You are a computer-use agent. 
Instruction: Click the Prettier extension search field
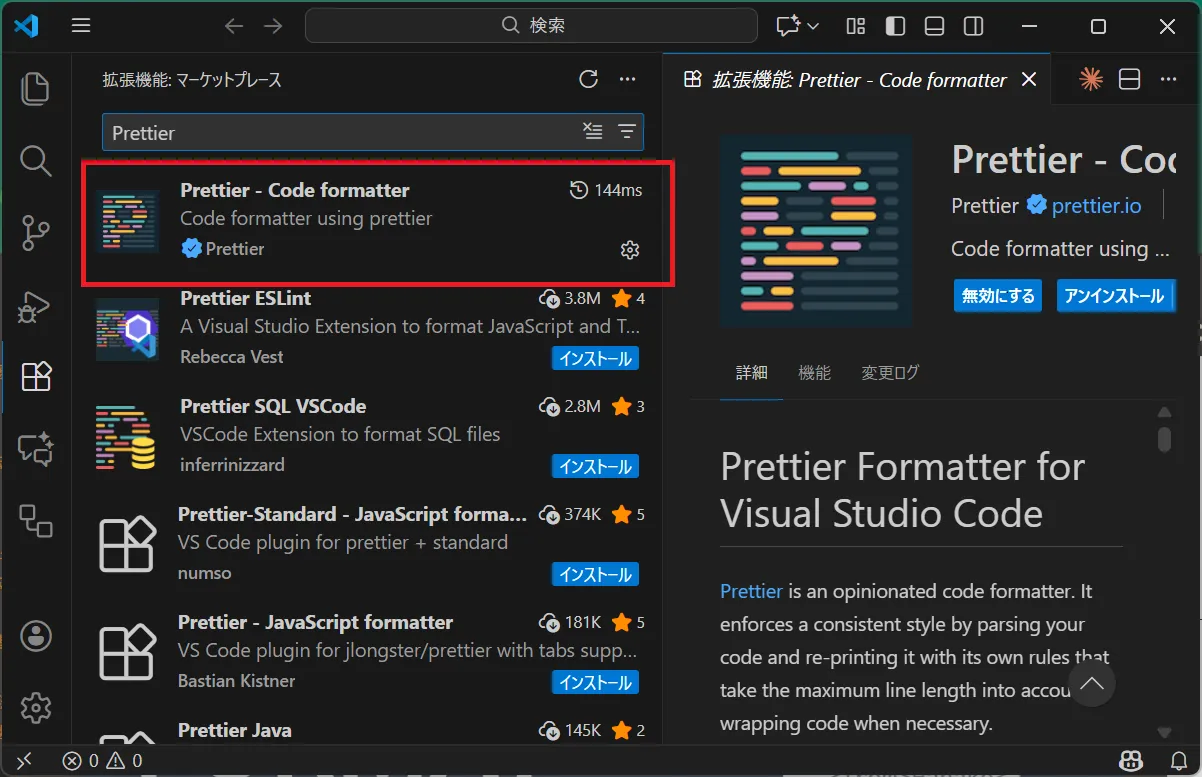340,132
